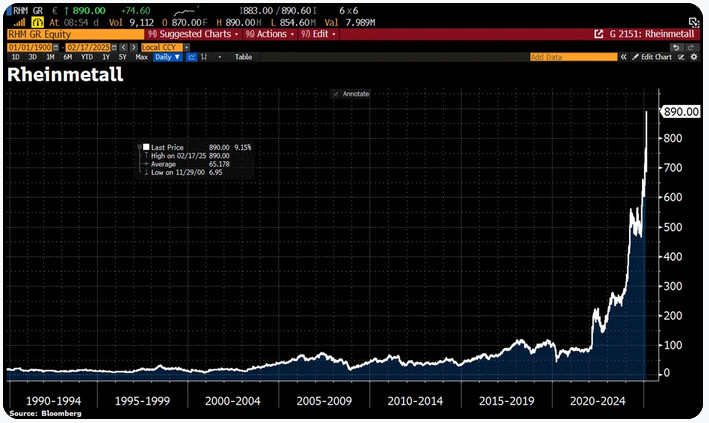Click the 500 y-axis tick label
709x423 pixels.
pos(673,227)
